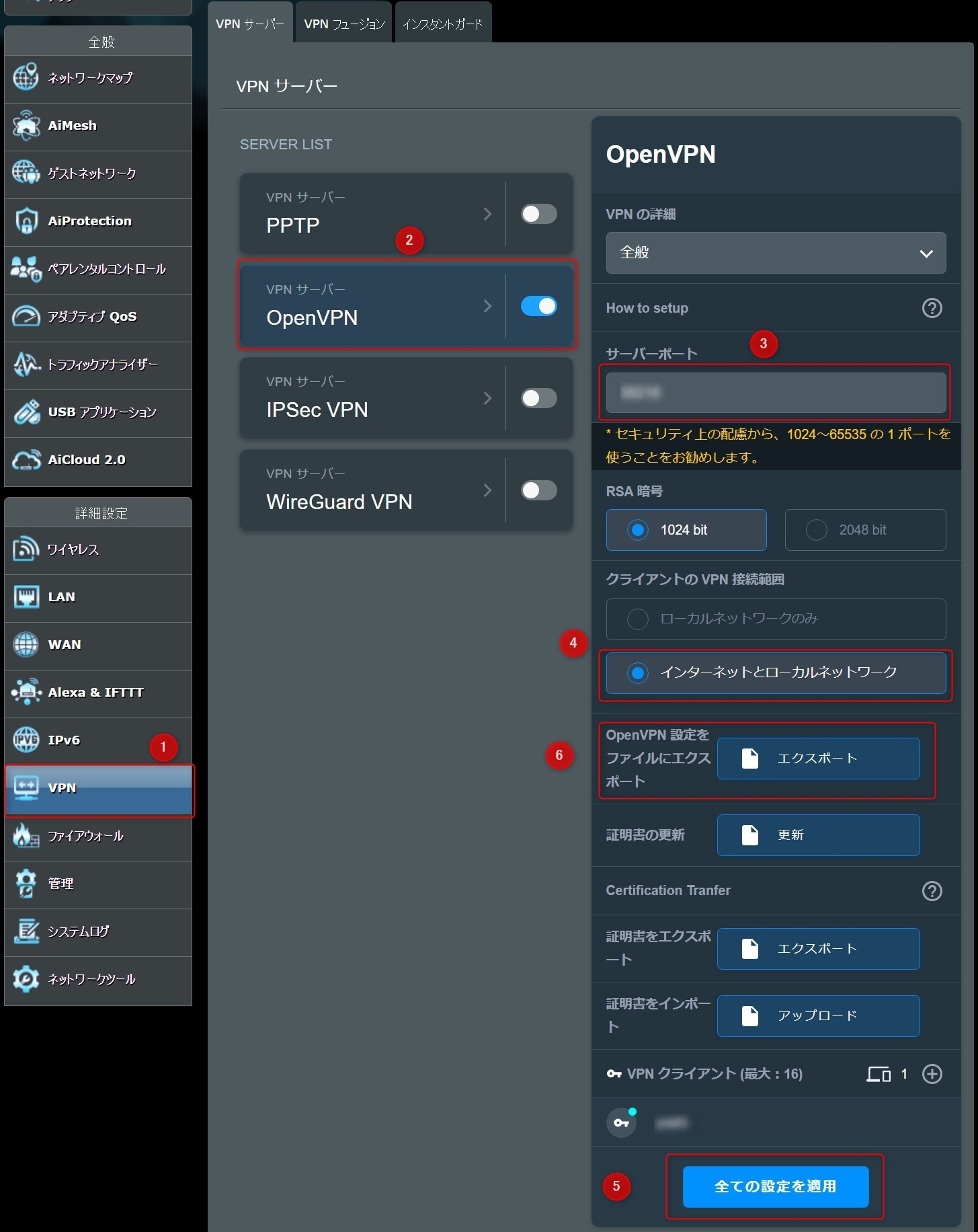978x1232 pixels.
Task: Enable the WireGuard VPN toggle
Action: click(x=538, y=490)
